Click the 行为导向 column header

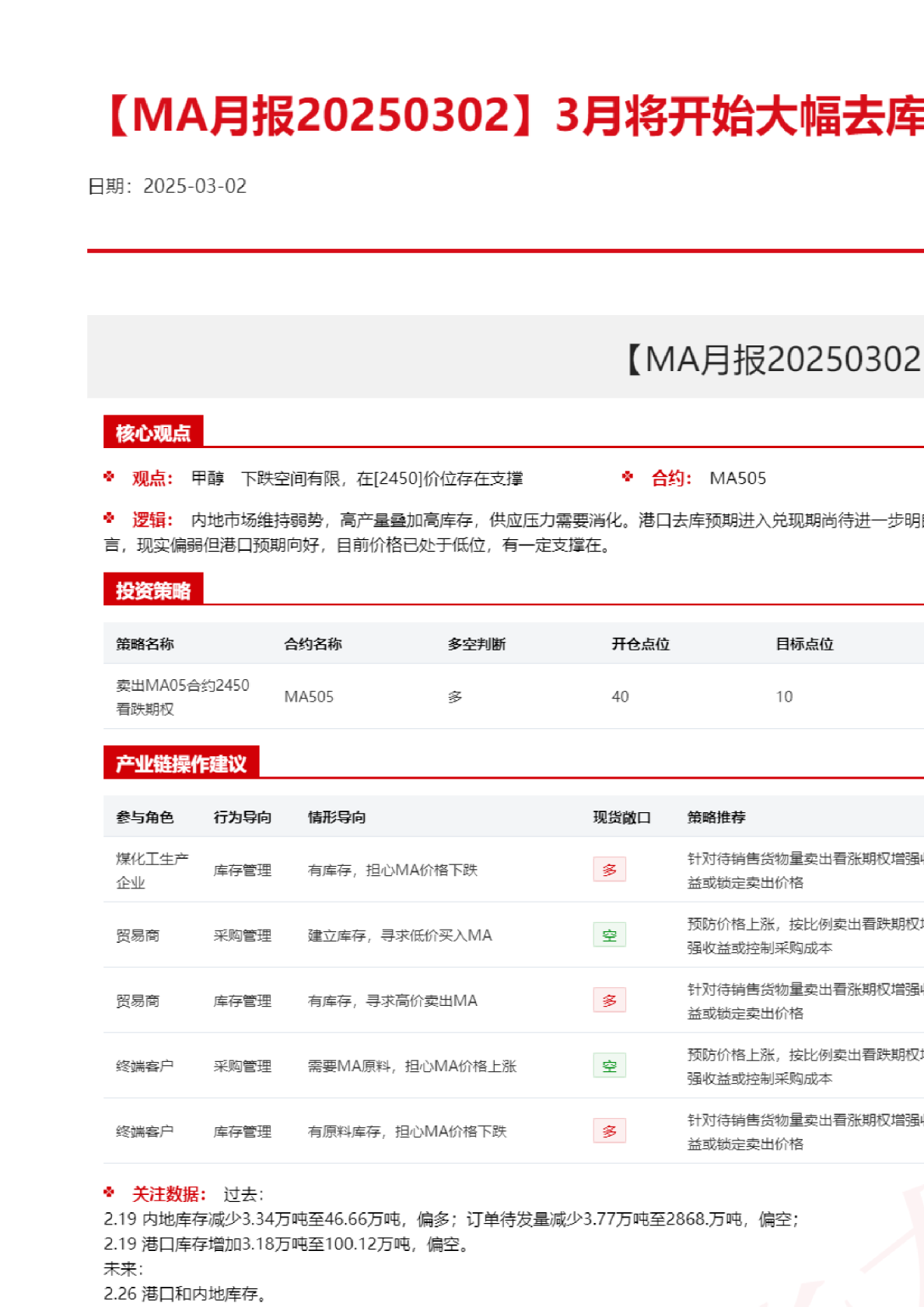(x=243, y=817)
